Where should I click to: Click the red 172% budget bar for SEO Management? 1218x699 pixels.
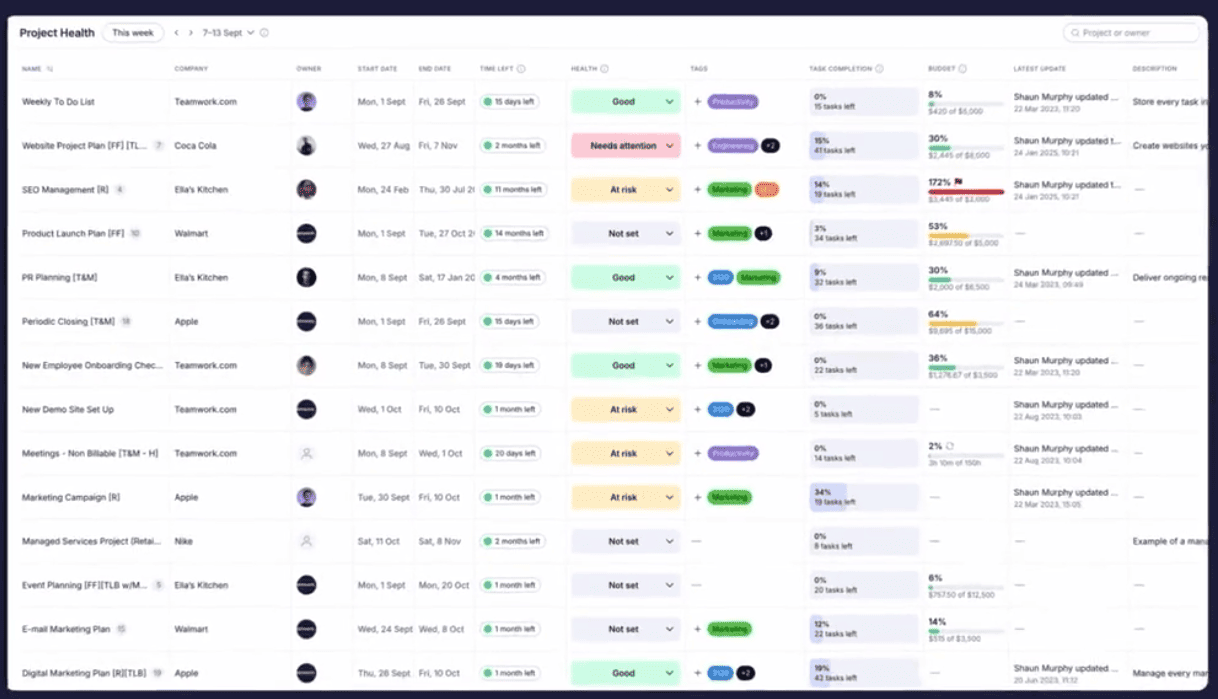click(x=966, y=192)
